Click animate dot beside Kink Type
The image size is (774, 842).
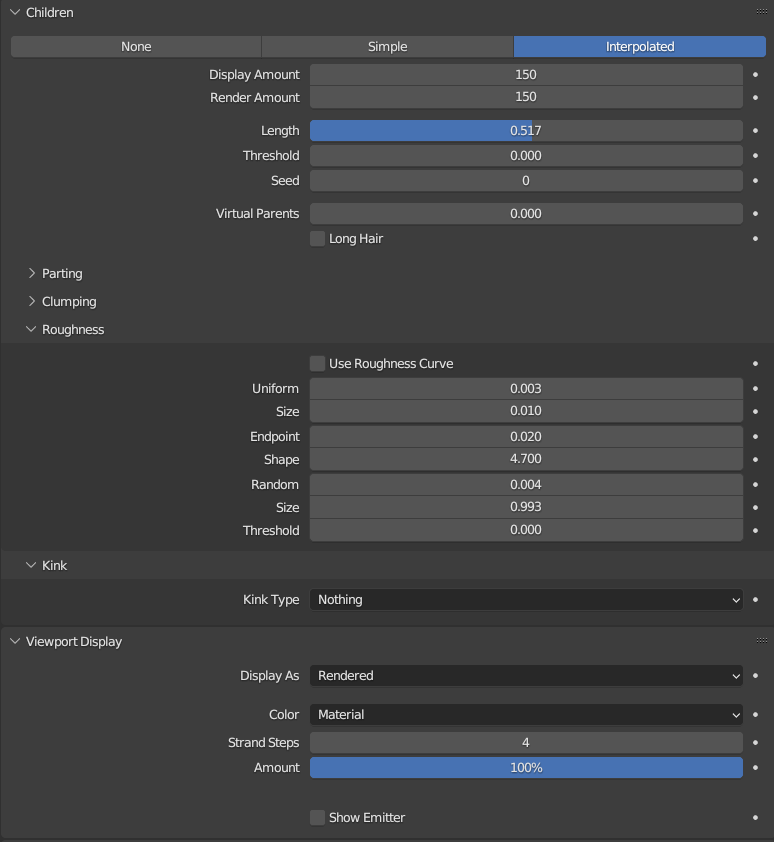pos(755,600)
